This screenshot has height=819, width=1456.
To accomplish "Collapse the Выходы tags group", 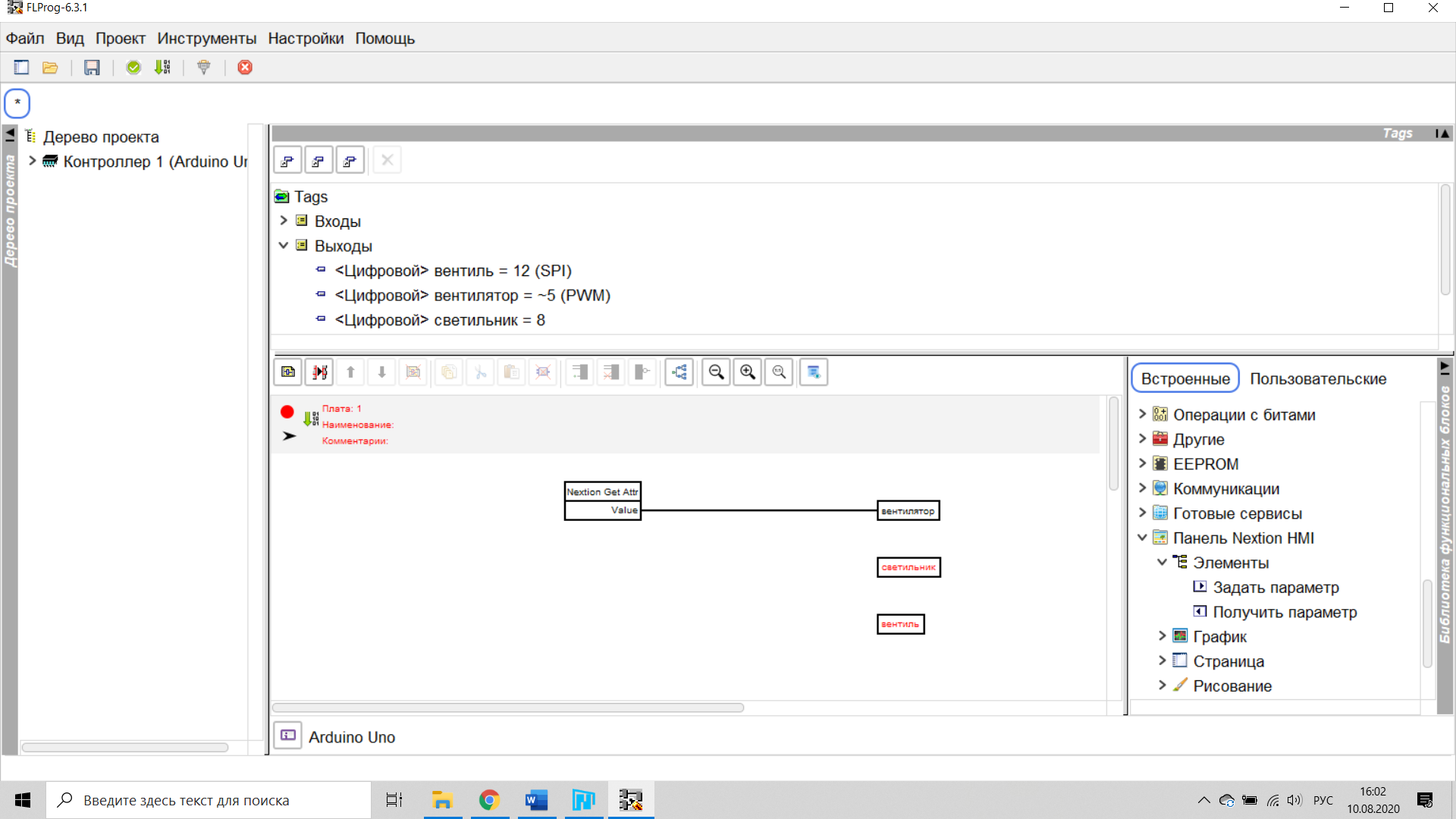I will point(284,246).
